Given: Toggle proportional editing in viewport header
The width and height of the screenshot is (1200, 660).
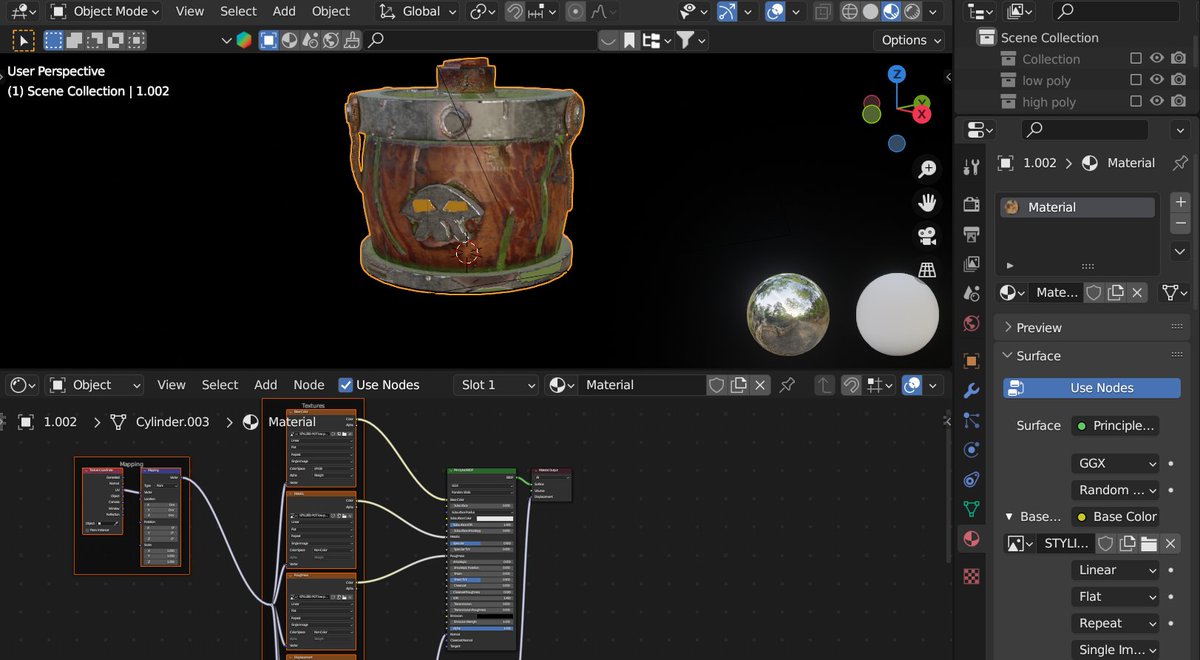Looking at the screenshot, I should tap(576, 12).
